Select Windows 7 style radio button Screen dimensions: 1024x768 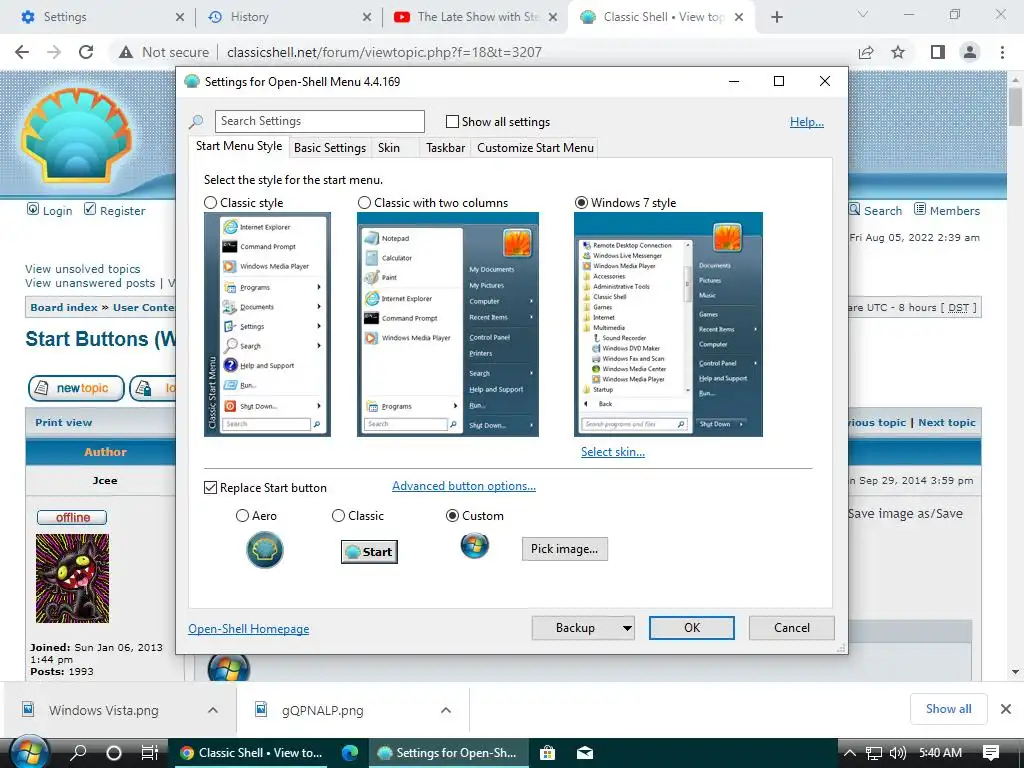(x=581, y=202)
